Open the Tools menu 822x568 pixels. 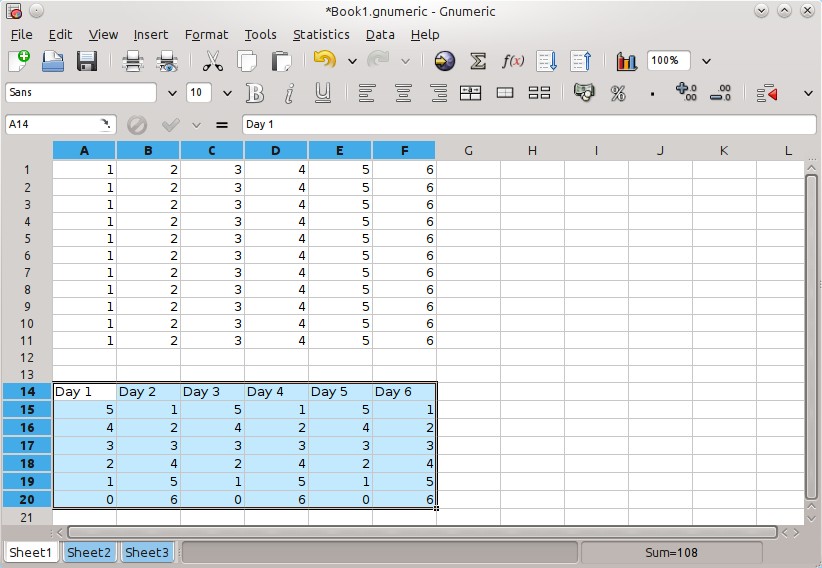click(261, 35)
